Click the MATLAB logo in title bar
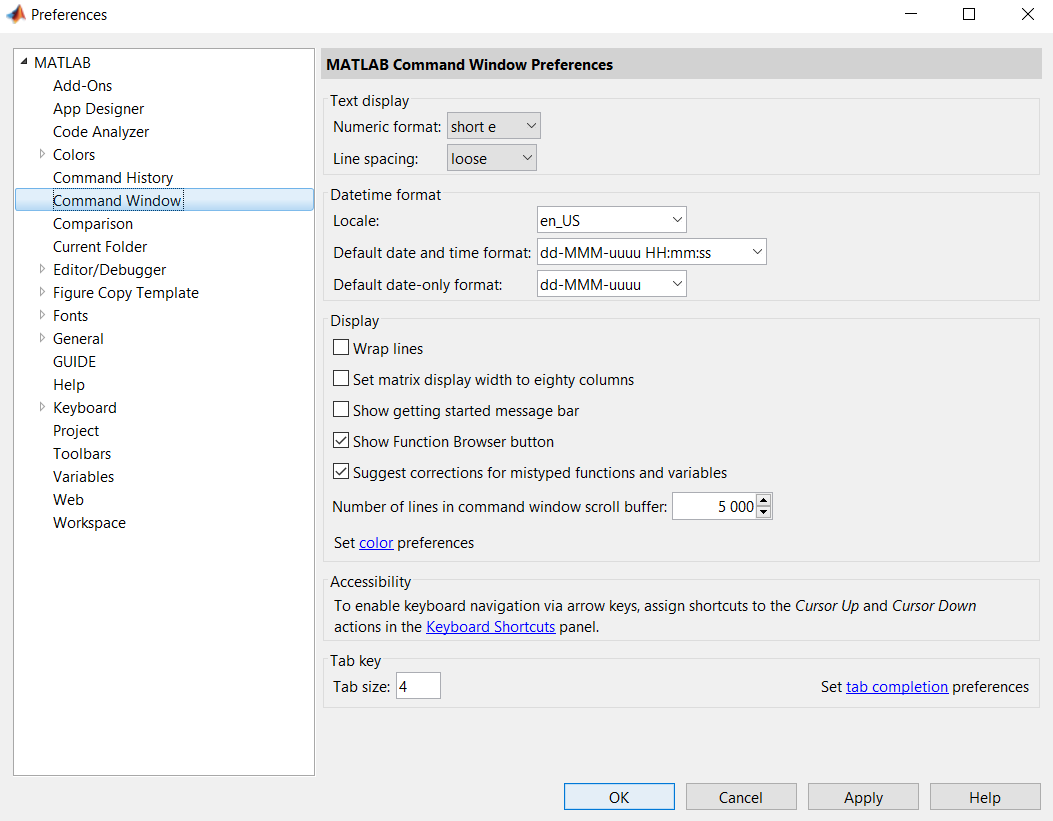Screen dimensions: 1053x821 coord(15,14)
